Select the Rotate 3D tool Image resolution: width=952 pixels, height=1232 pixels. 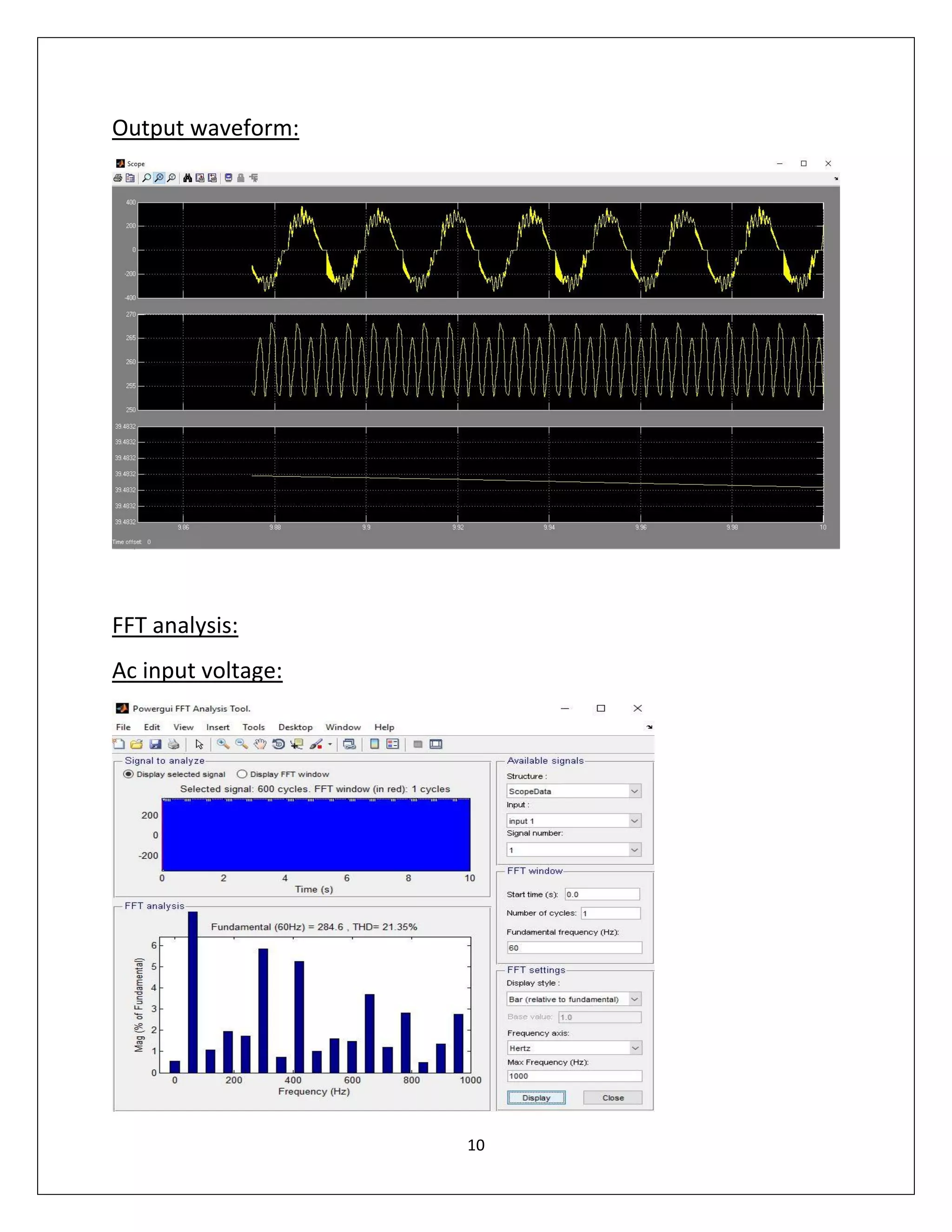[278, 744]
